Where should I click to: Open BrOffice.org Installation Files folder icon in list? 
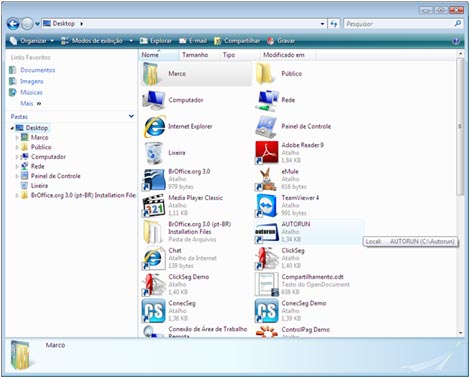[x=153, y=232]
